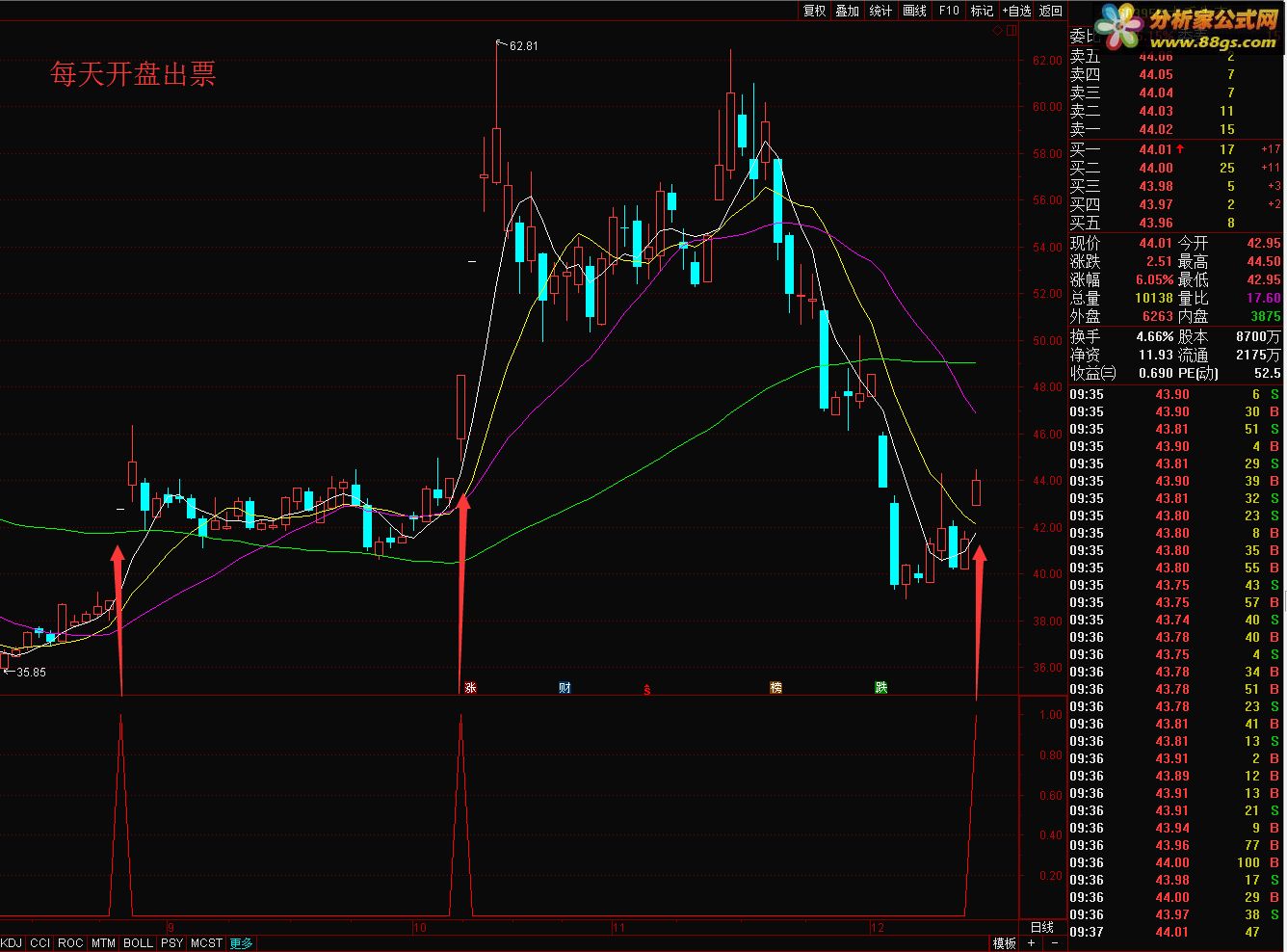Viewport: 1287px width, 952px height.
Task: Click the 涨 event marker
Action: coord(471,687)
